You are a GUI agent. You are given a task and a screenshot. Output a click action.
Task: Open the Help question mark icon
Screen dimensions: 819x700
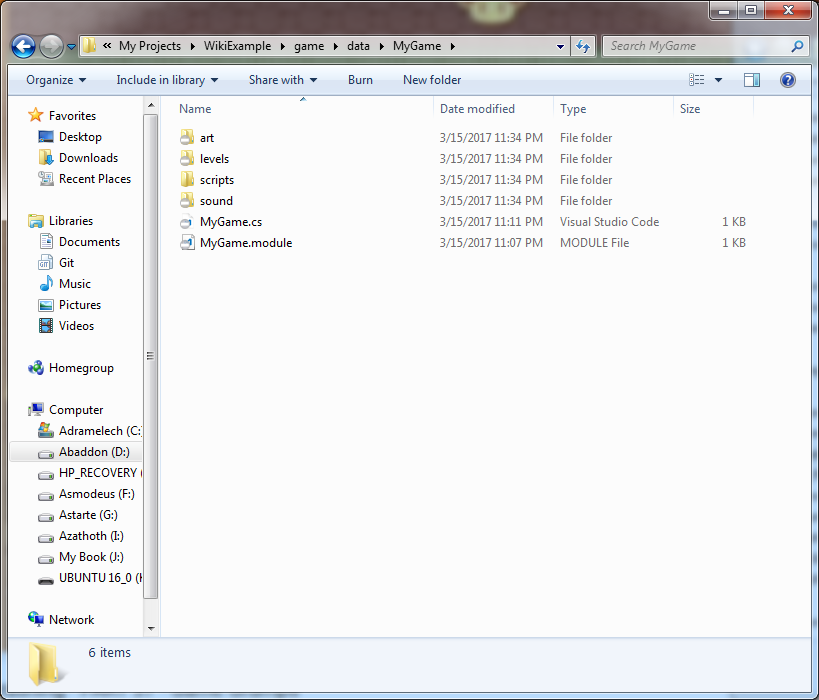coord(787,80)
